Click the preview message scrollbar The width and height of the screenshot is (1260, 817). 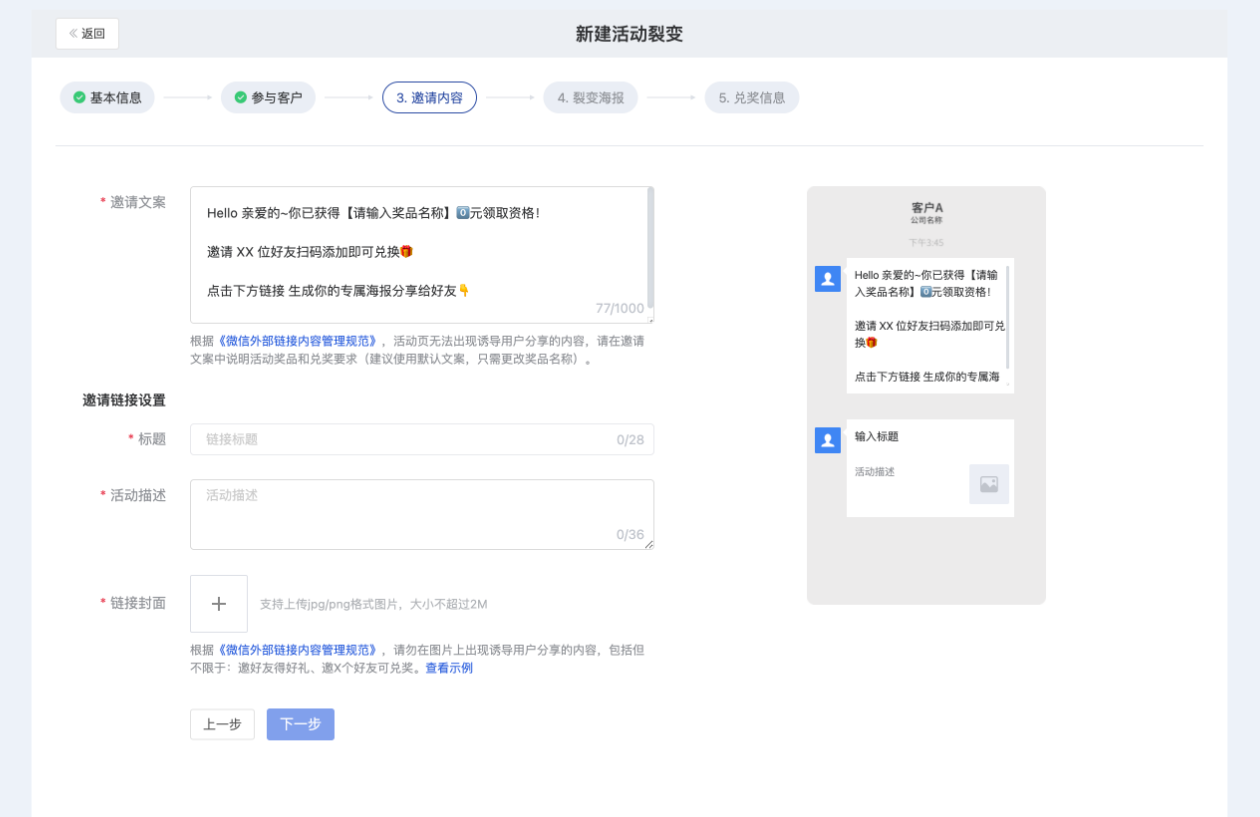1008,318
